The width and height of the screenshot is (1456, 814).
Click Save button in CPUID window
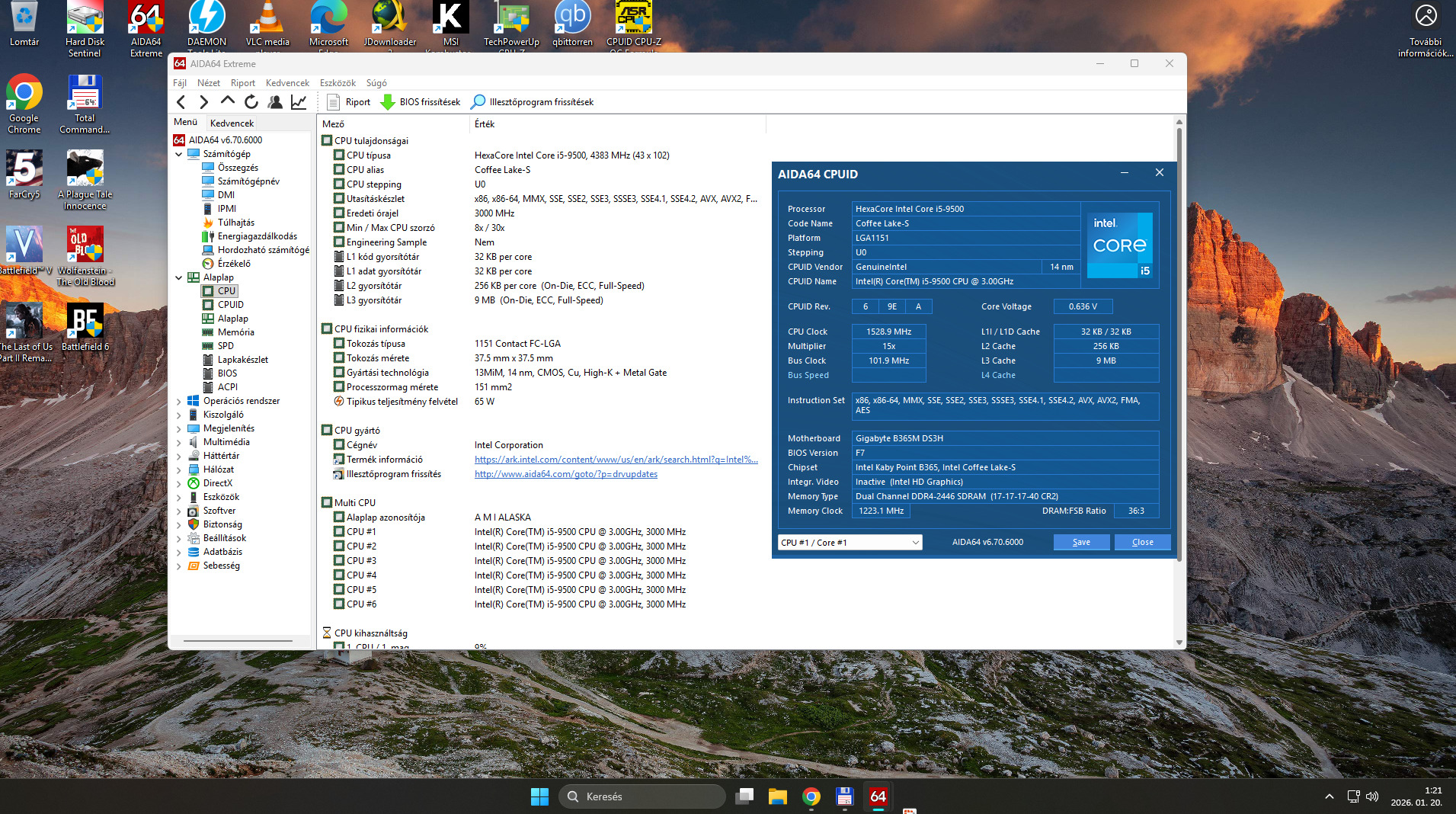[1080, 542]
